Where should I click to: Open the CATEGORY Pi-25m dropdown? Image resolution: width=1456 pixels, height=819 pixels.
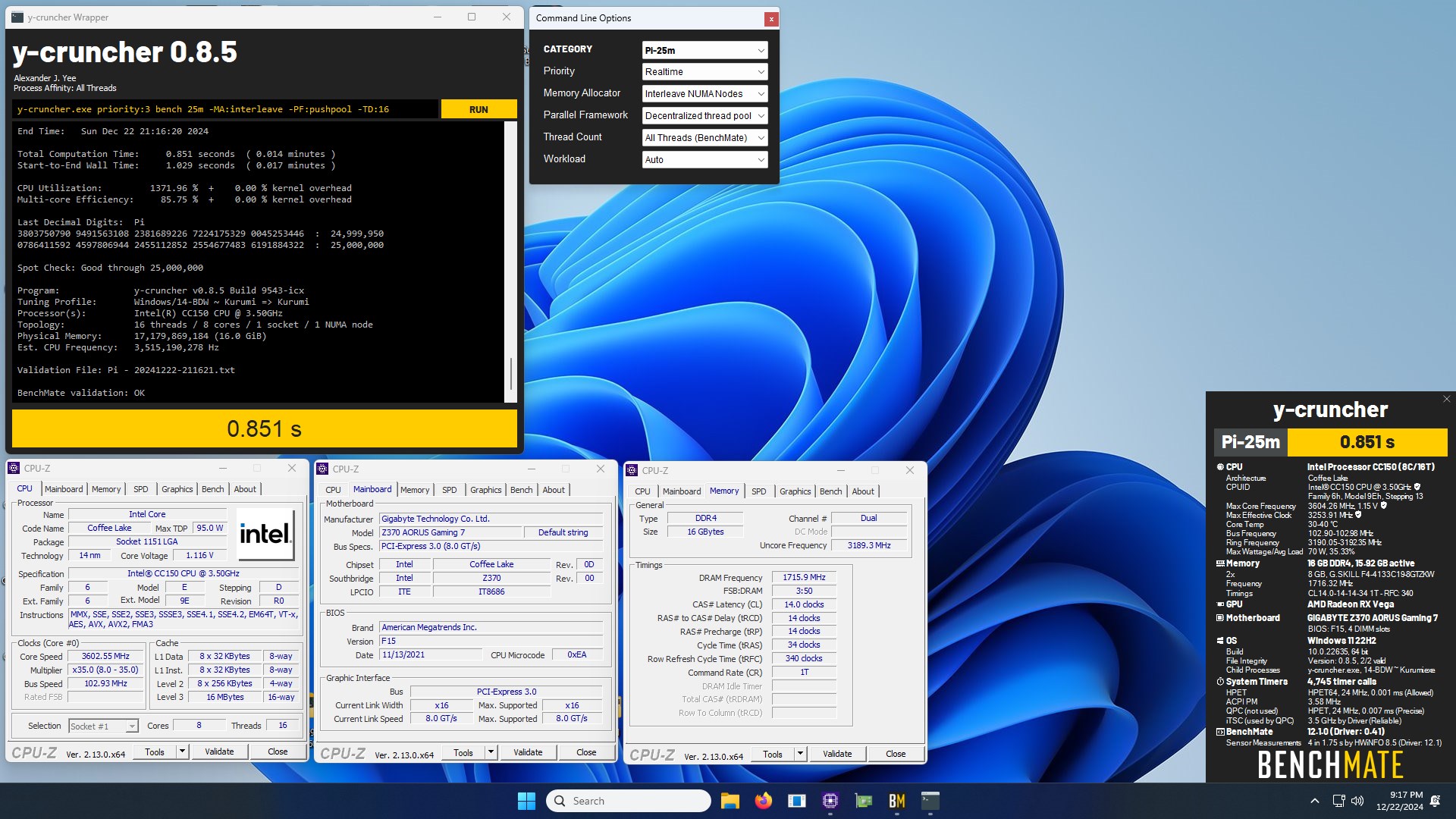point(704,50)
